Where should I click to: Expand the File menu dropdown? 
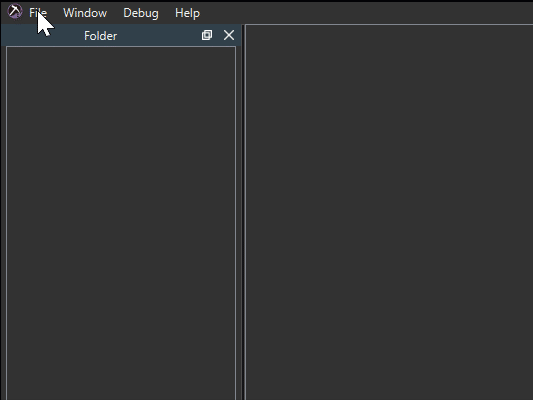pos(38,13)
